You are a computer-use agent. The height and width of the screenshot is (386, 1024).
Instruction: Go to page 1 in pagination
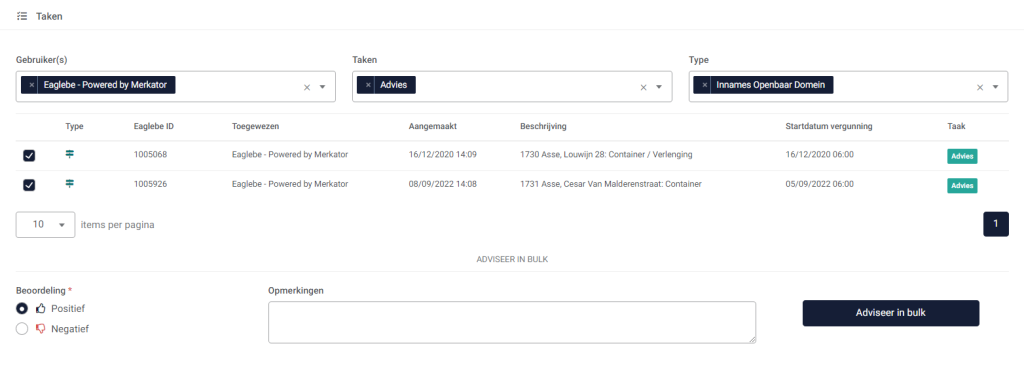click(x=996, y=224)
